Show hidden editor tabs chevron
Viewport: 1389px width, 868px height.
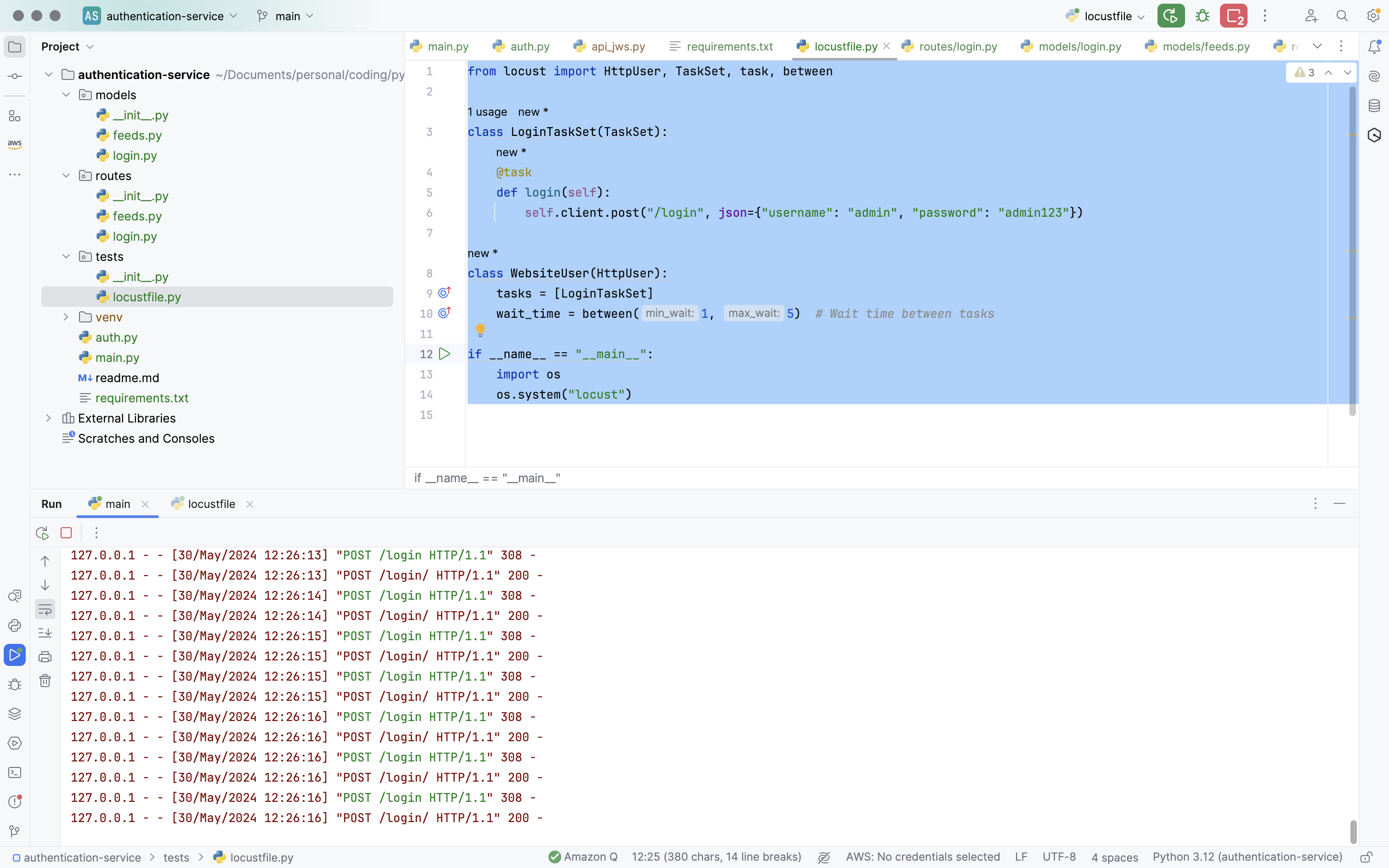tap(1317, 46)
